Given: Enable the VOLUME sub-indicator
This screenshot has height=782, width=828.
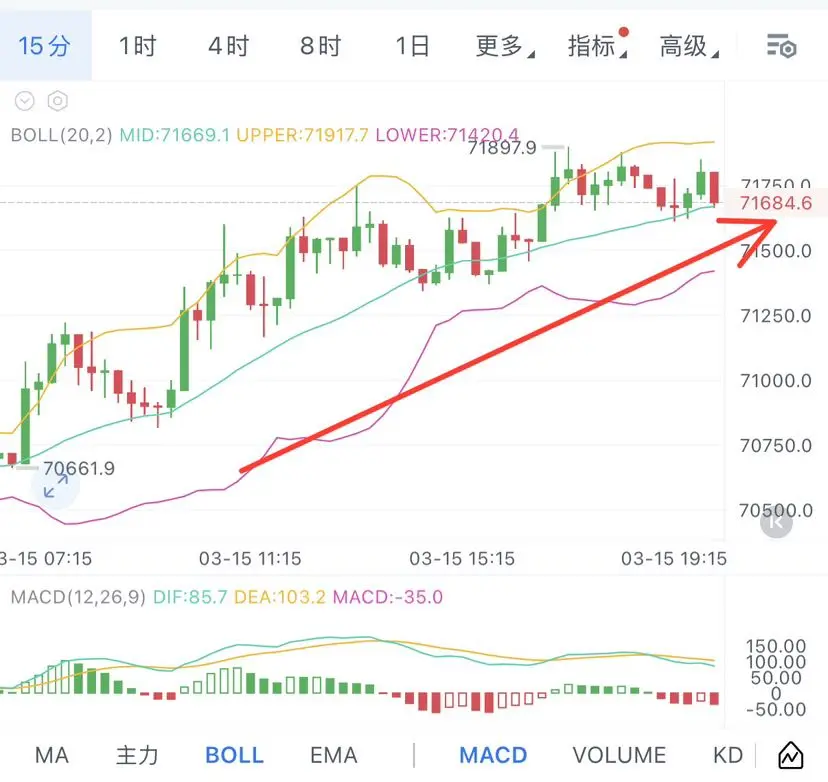Looking at the screenshot, I should pos(619,755).
